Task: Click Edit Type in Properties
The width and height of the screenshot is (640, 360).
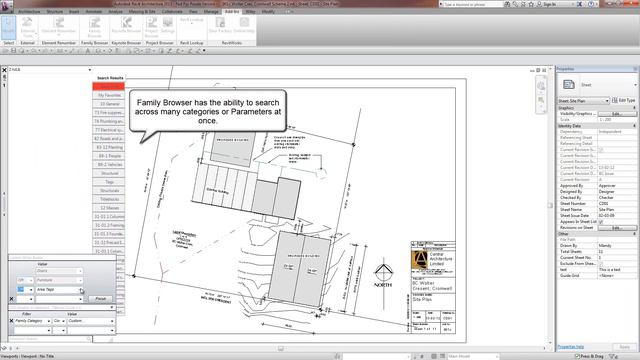Action: click(624, 100)
